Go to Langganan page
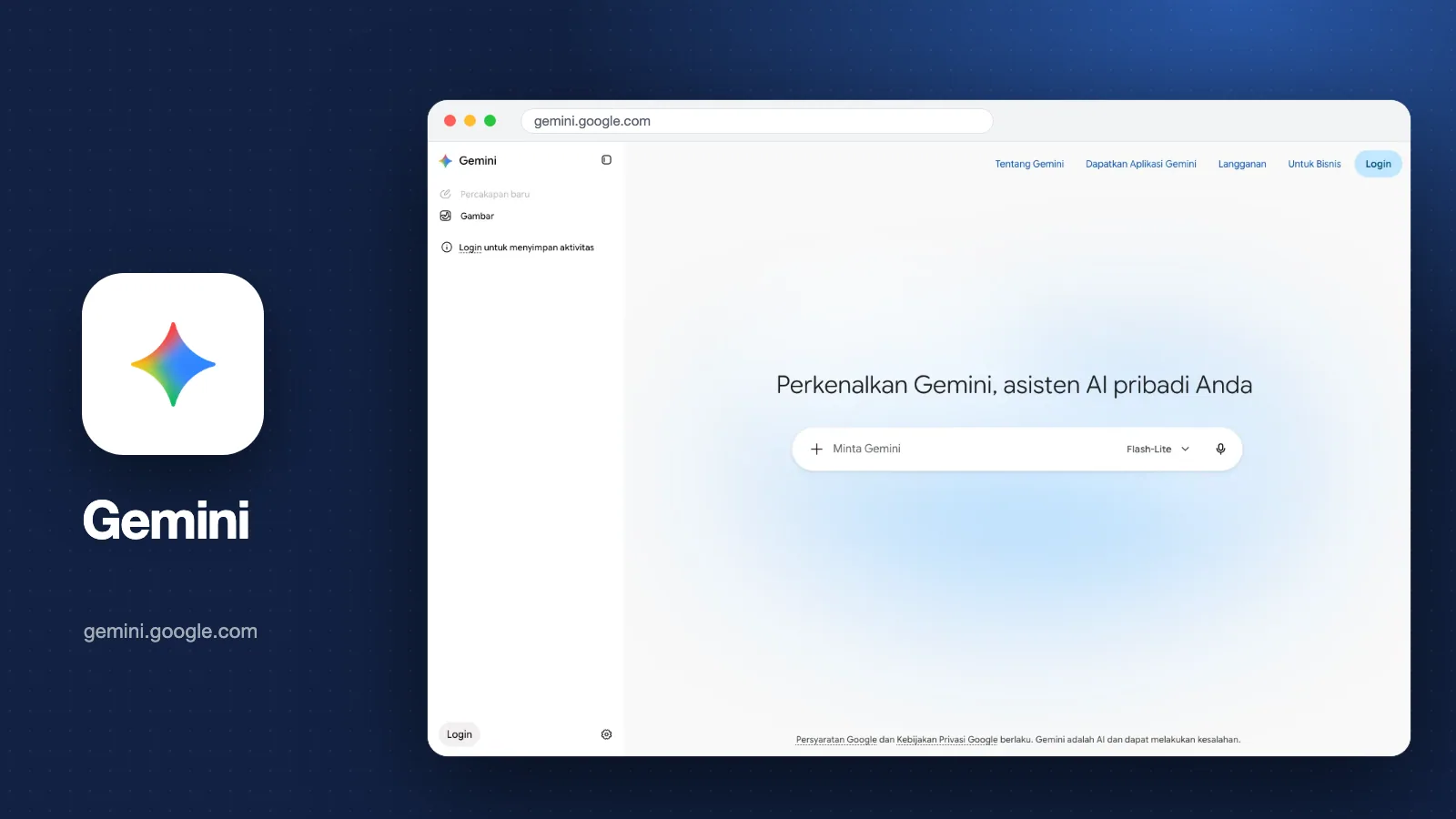The width and height of the screenshot is (1456, 819). coord(1242,164)
